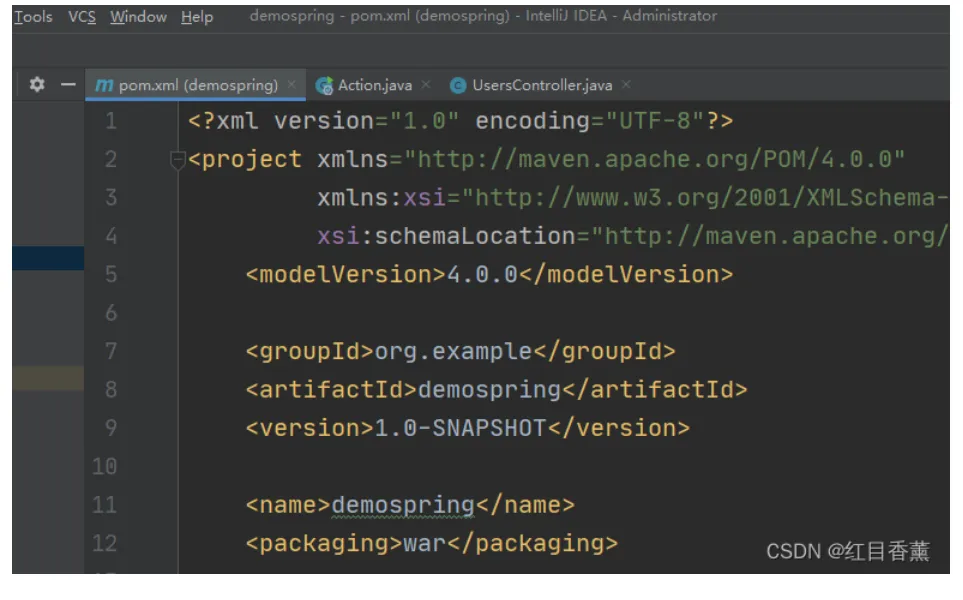
Task: Click the 'xsi:schemaLocation' attribute name
Action: coord(446,236)
